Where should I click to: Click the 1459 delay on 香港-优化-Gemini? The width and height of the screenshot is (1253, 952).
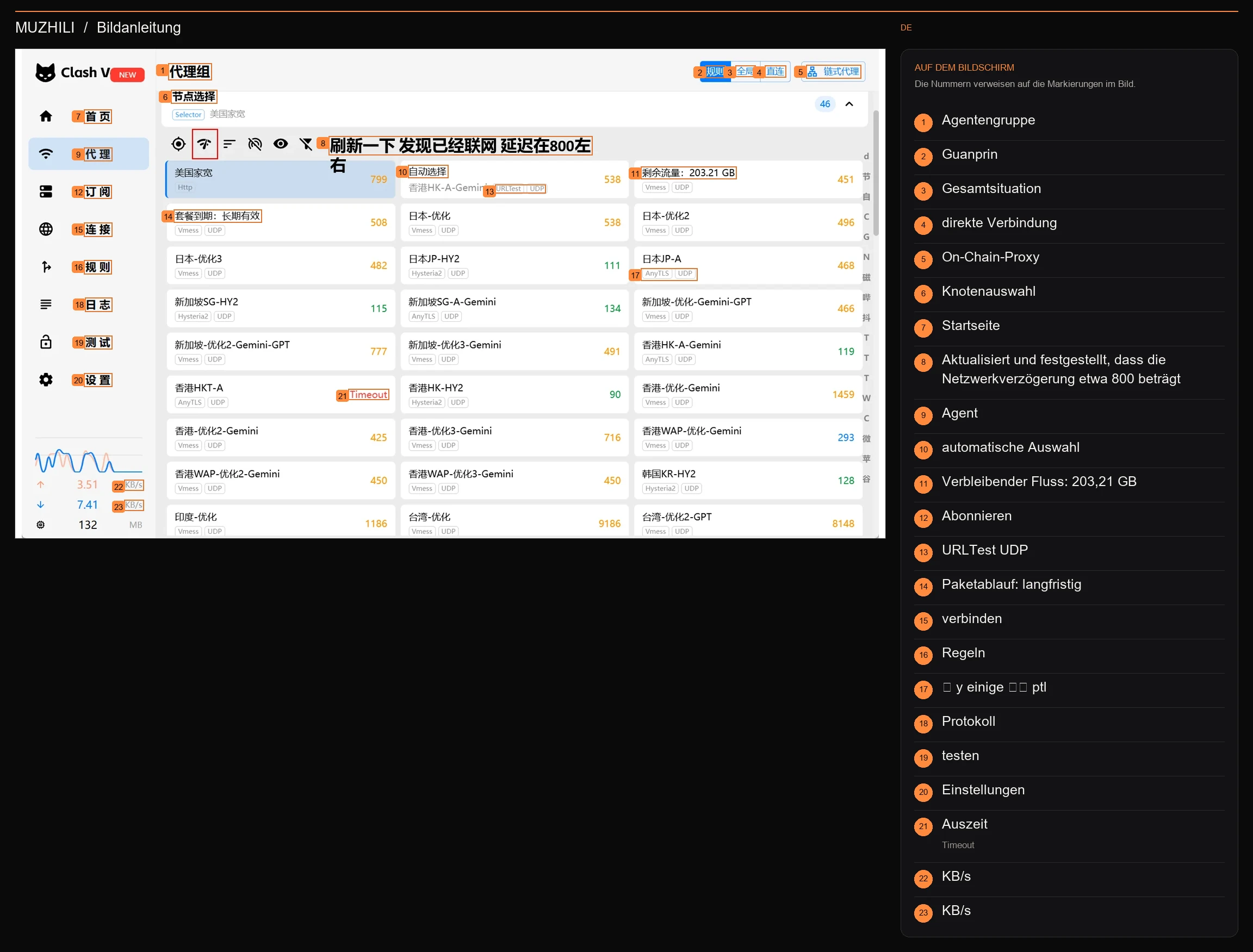pos(843,394)
